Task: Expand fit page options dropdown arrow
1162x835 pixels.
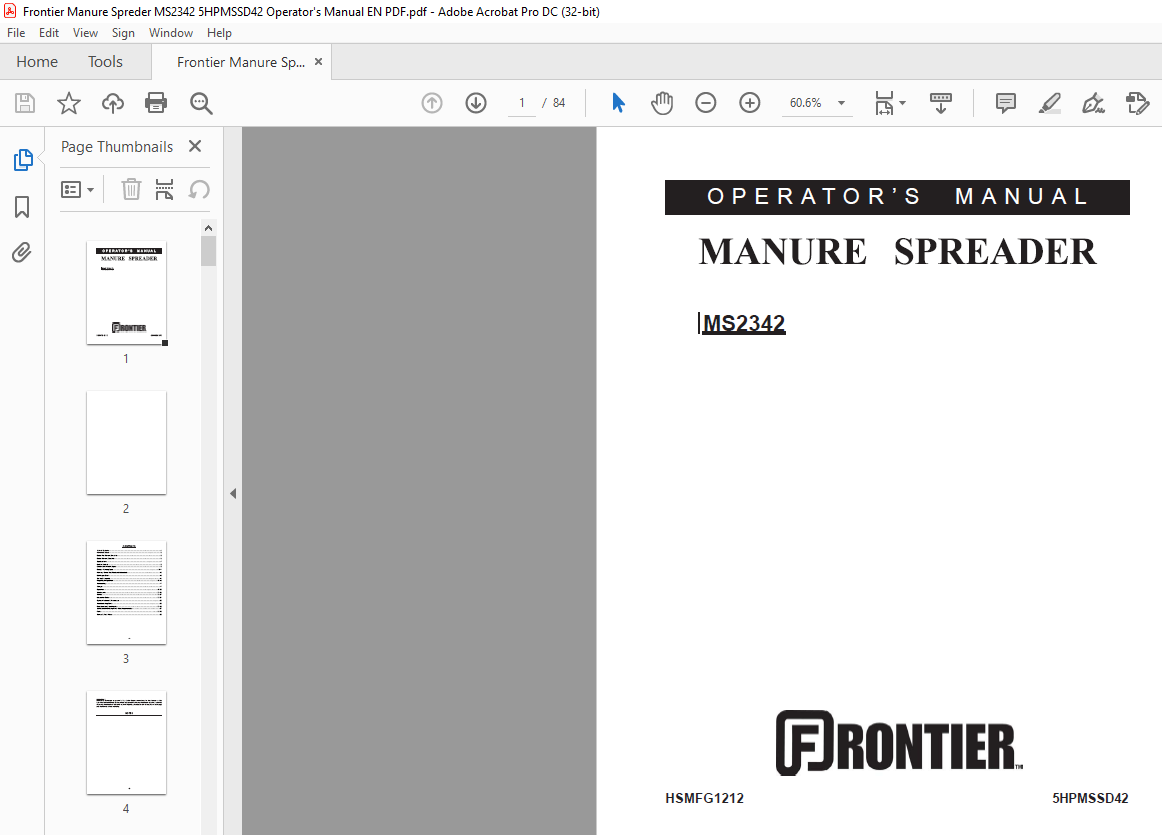Action: [x=902, y=103]
